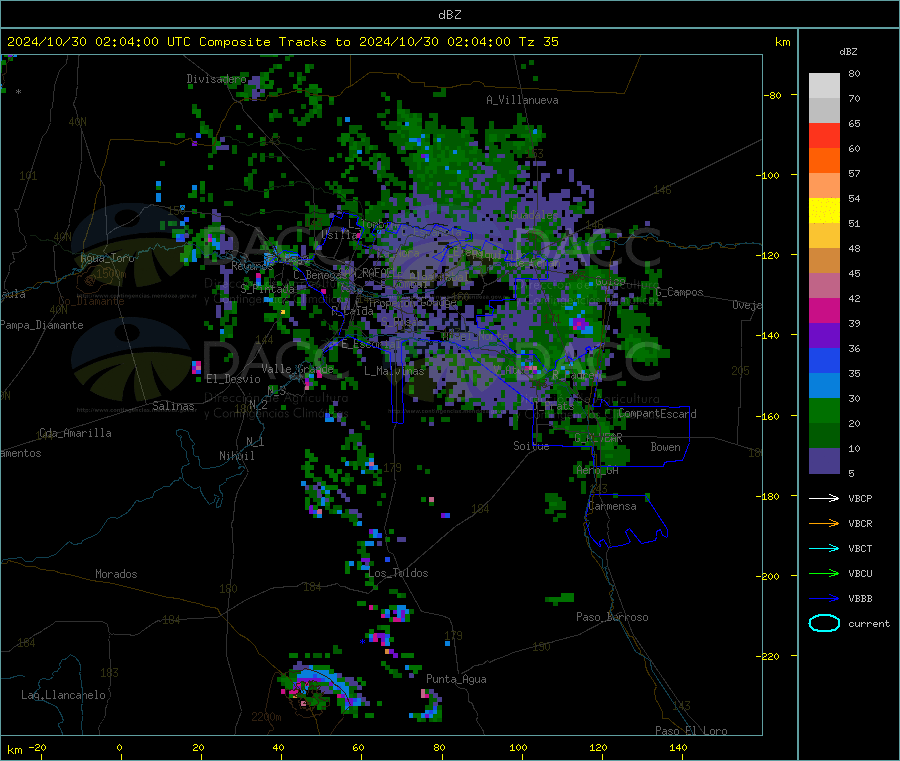Select the violet 36-39 dBZ color band

[824, 336]
